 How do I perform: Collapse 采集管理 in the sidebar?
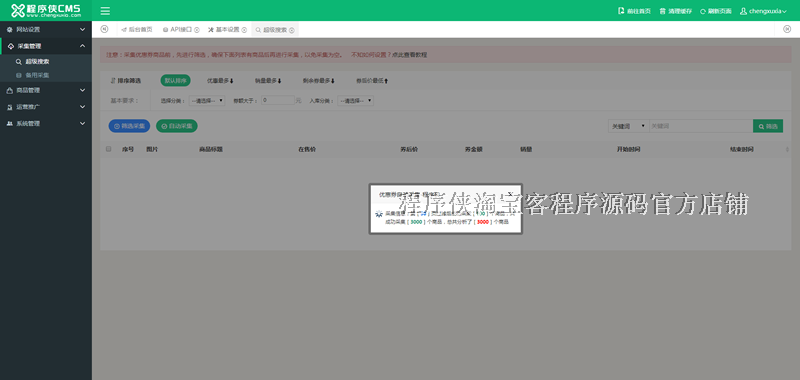[x=46, y=46]
